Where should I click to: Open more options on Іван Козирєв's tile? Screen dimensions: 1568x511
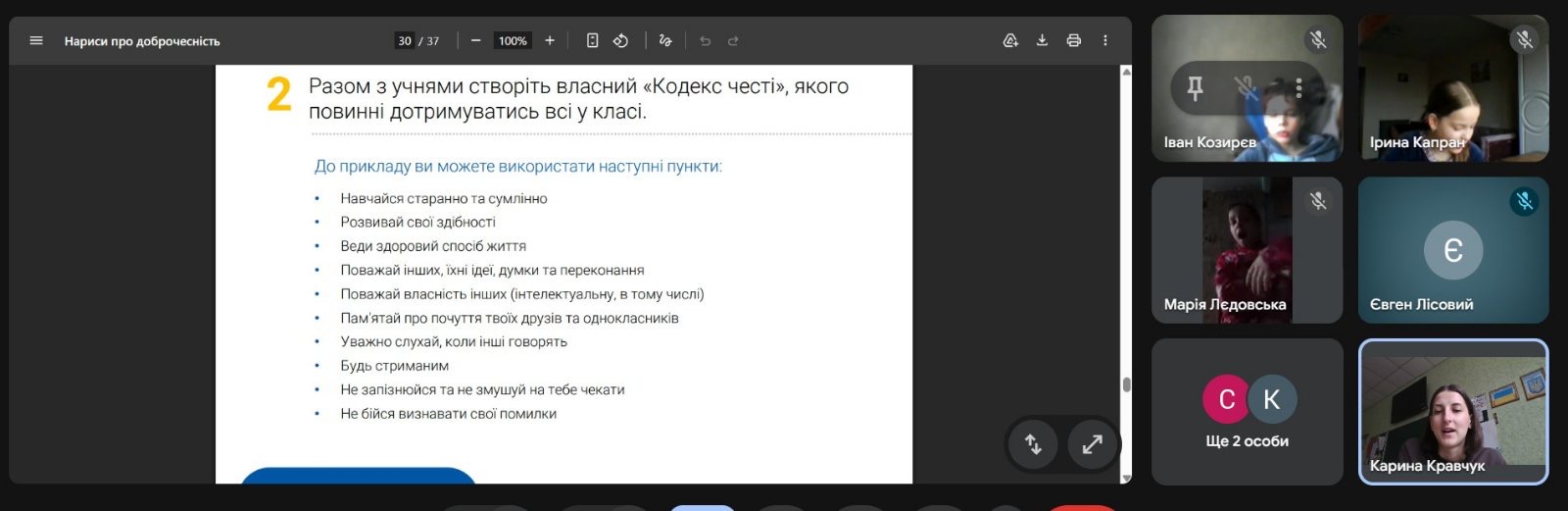pos(1298,89)
